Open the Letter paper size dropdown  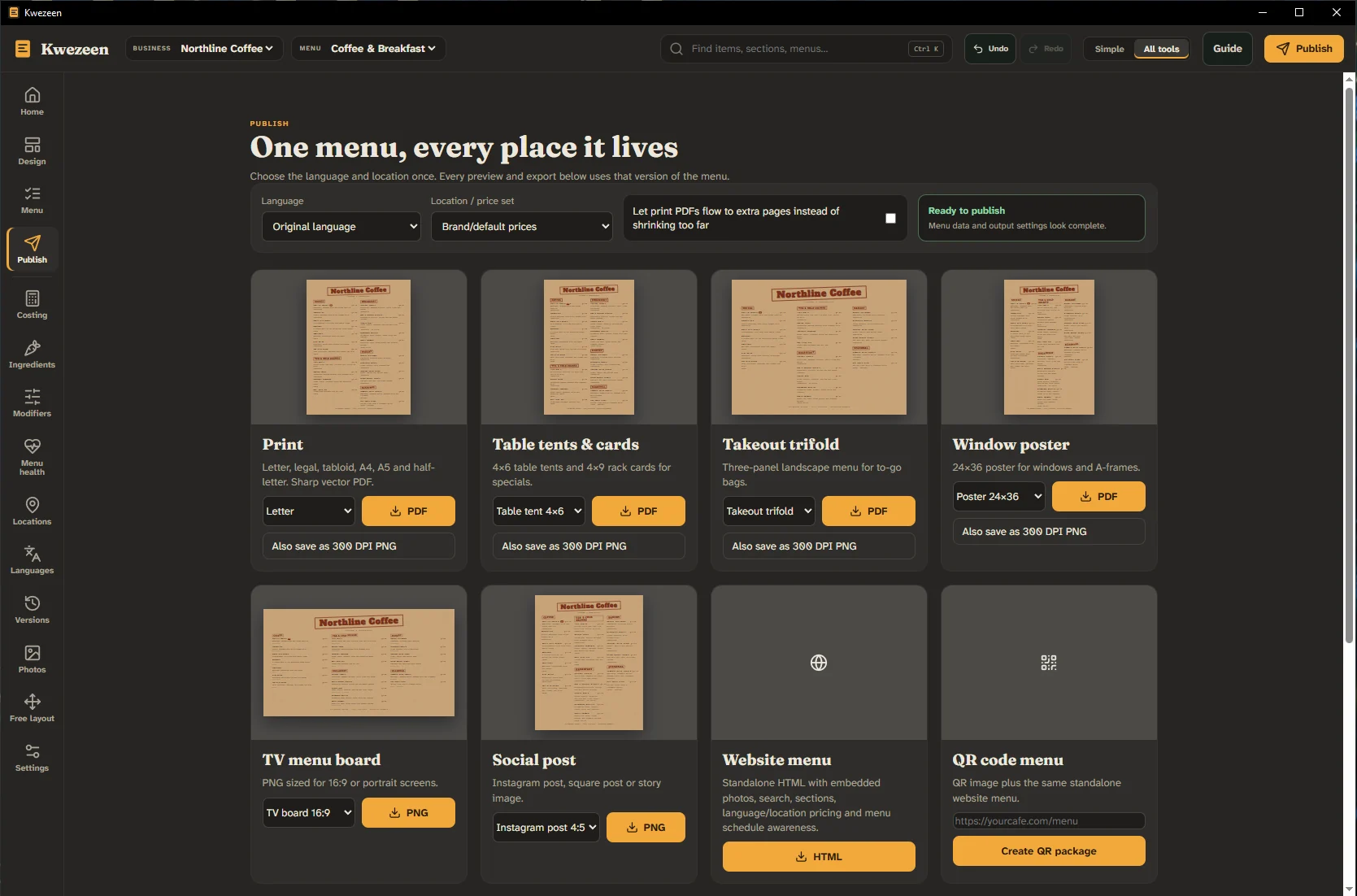click(309, 511)
